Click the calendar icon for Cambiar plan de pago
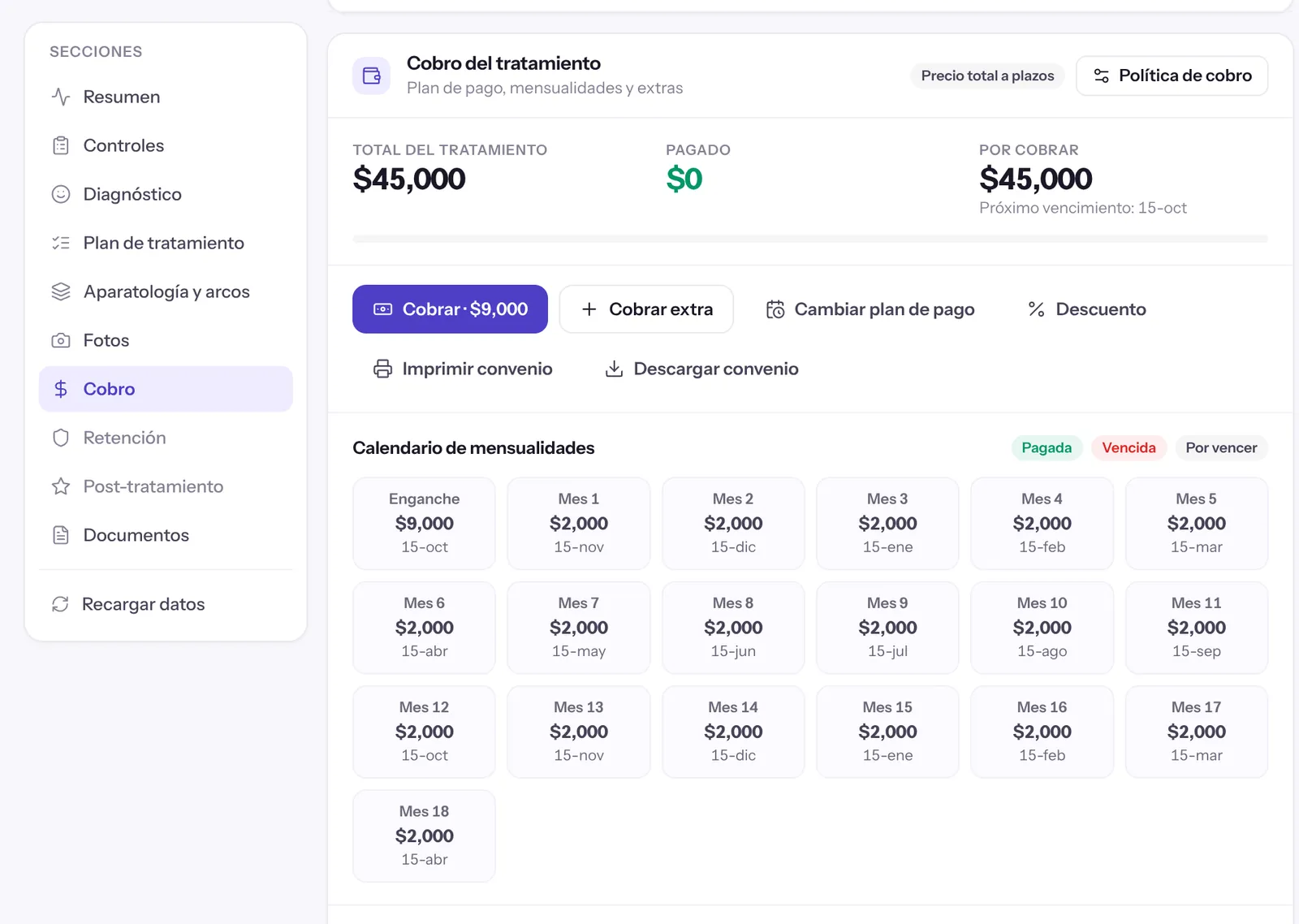 pos(775,309)
